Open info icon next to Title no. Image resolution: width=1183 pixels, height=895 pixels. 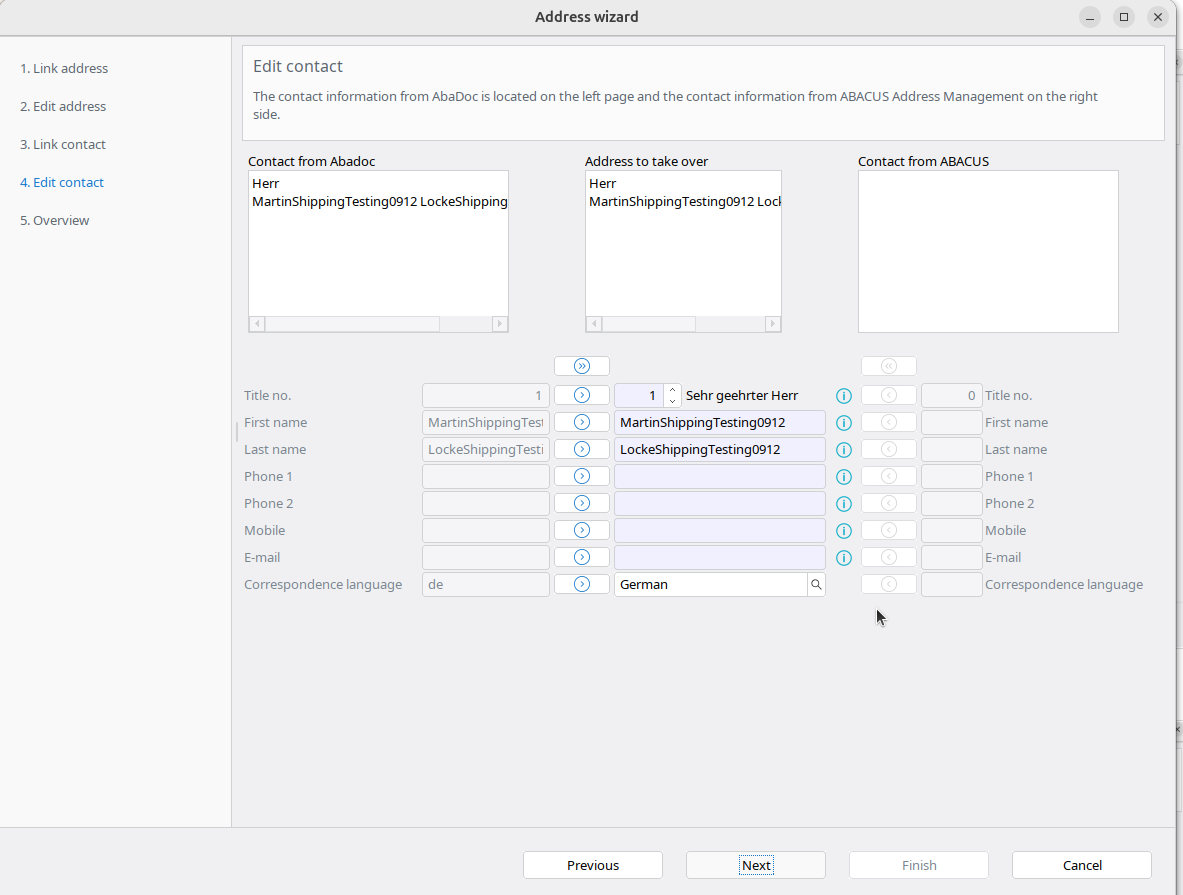tap(843, 396)
